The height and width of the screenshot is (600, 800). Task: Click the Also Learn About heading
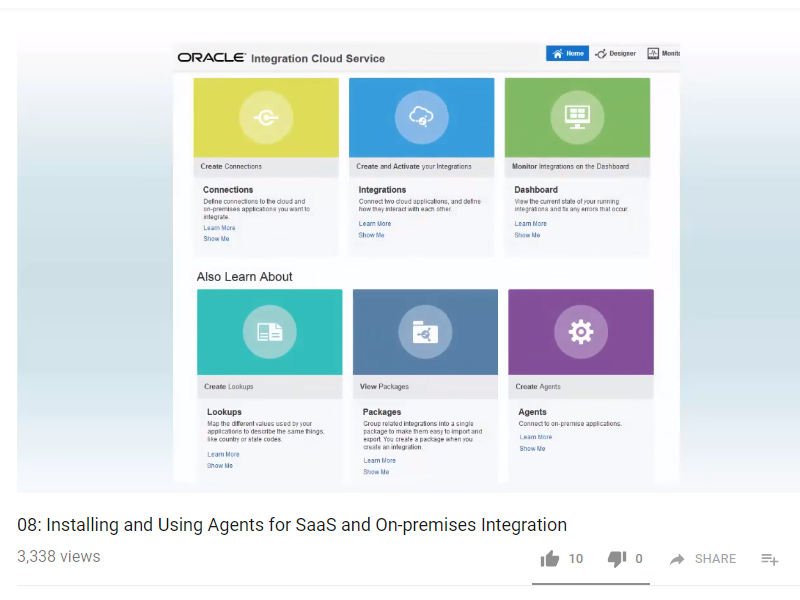(x=244, y=277)
